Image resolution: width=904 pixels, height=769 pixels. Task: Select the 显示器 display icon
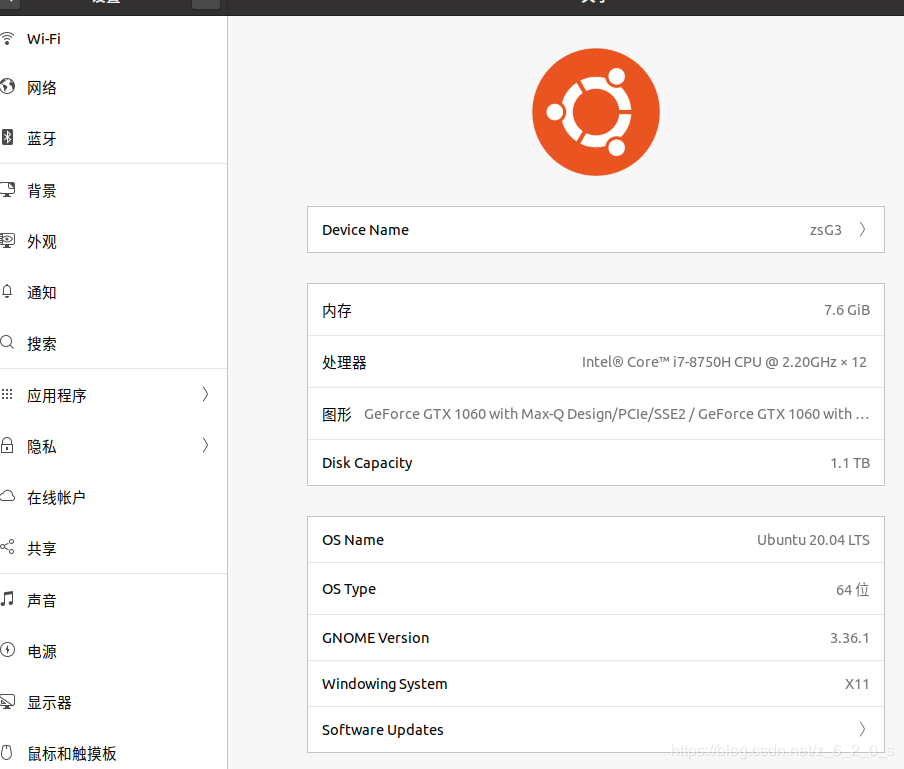pyautogui.click(x=17, y=702)
